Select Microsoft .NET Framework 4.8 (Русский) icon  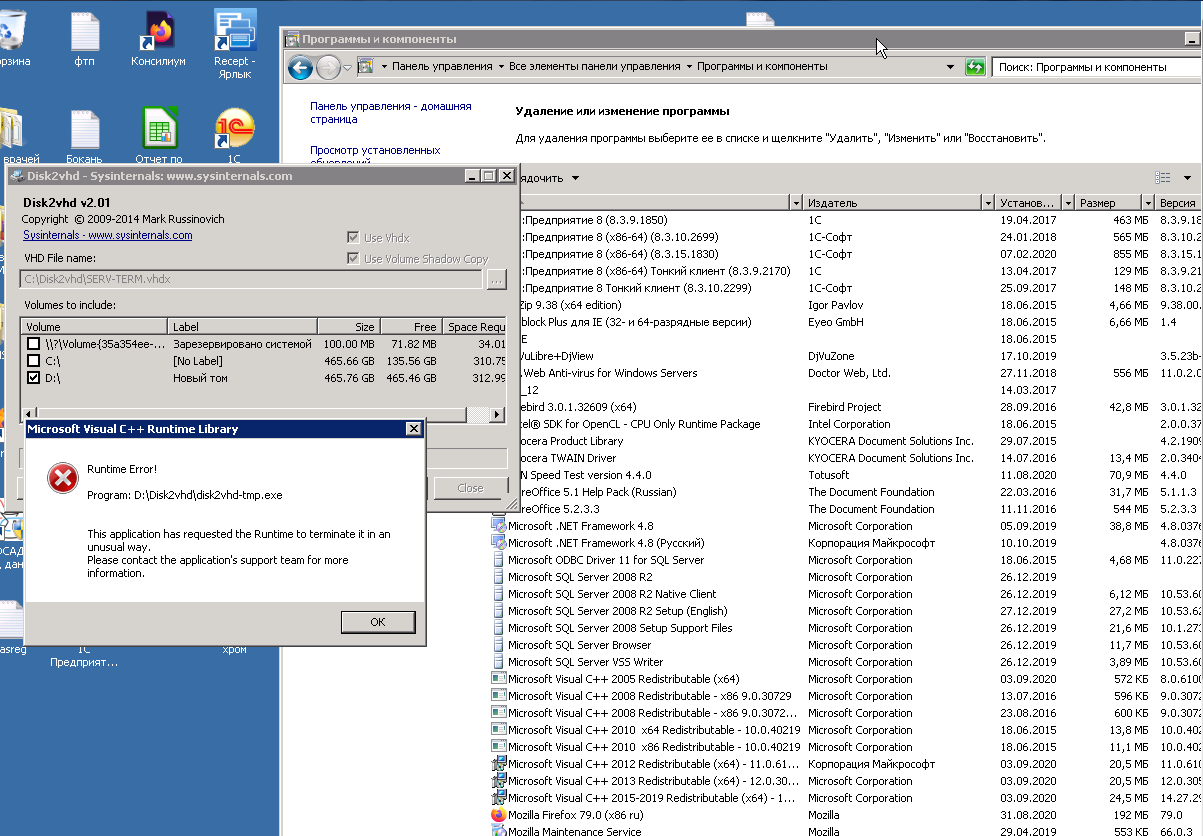[x=500, y=543]
